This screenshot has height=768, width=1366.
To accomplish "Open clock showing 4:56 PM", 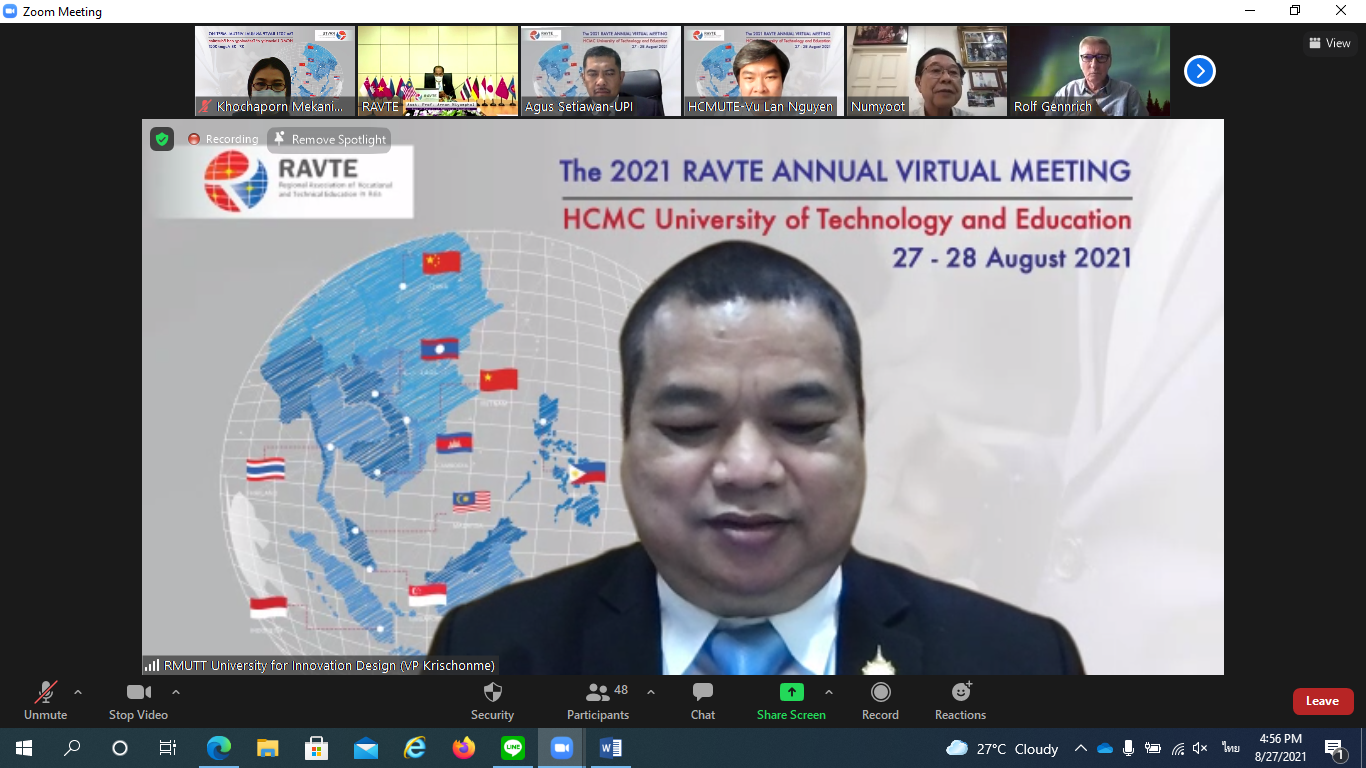I will (x=1281, y=748).
